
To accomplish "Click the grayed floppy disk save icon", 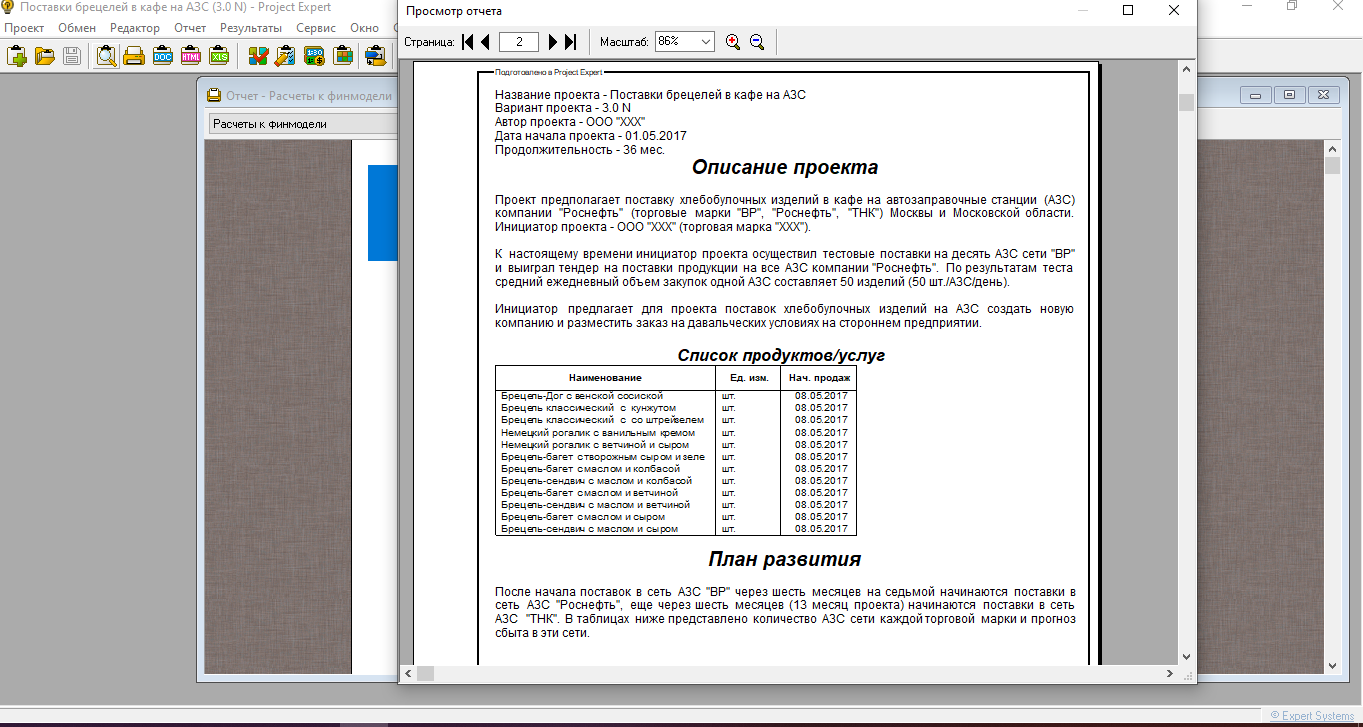I will (x=72, y=56).
